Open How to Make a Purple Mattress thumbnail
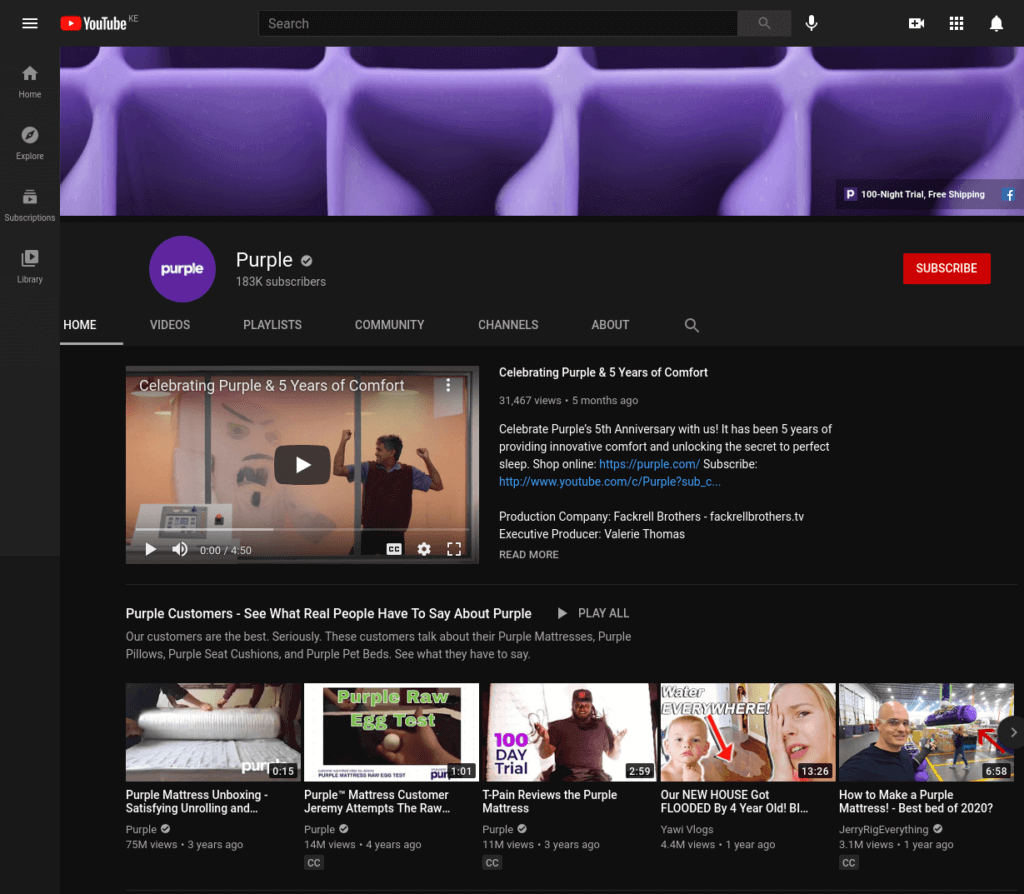The height and width of the screenshot is (894, 1024). point(926,732)
